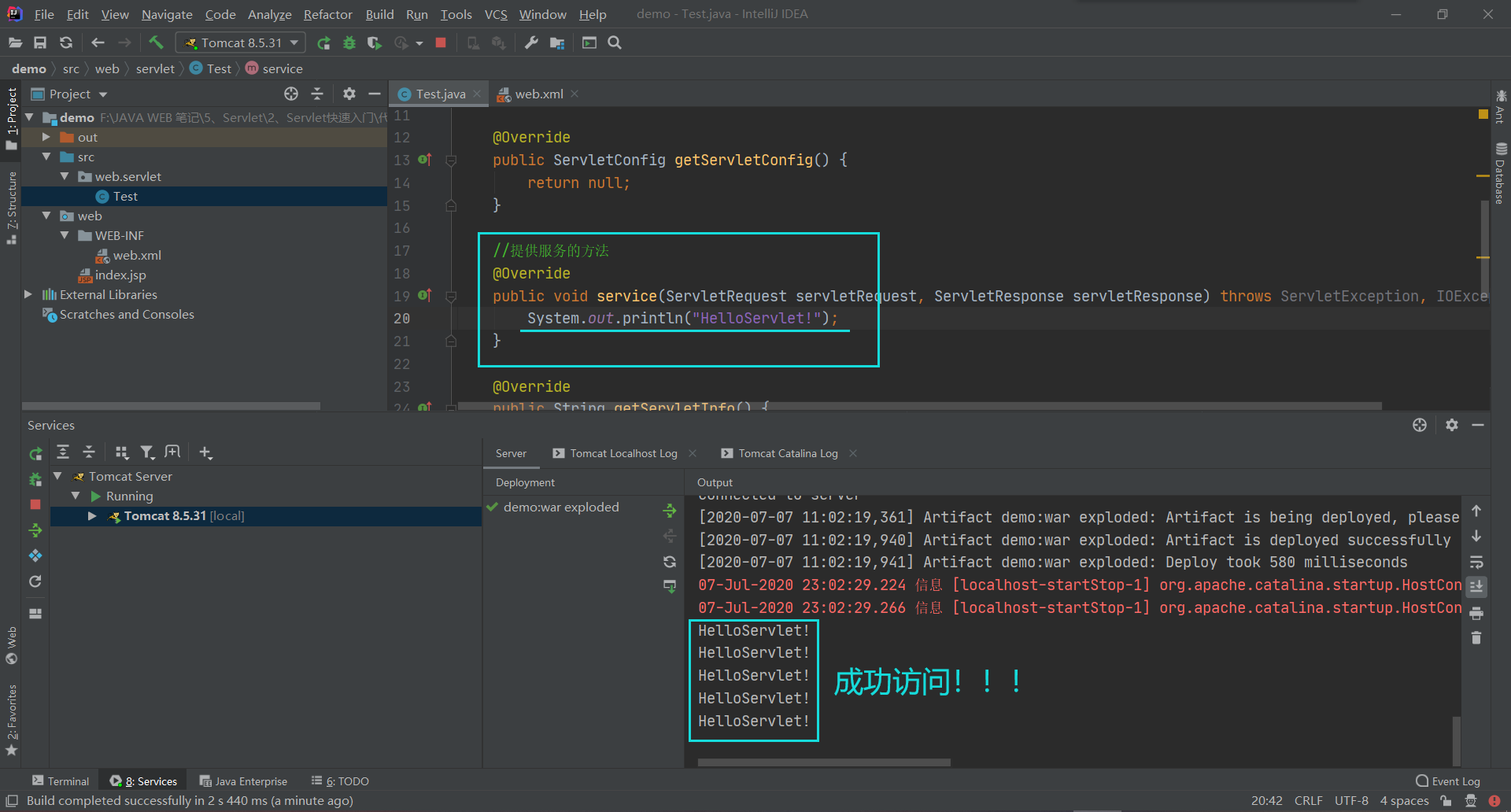Expand the Tomcat 8.5.31 [local] service node
The height and width of the screenshot is (812, 1511).
92,516
